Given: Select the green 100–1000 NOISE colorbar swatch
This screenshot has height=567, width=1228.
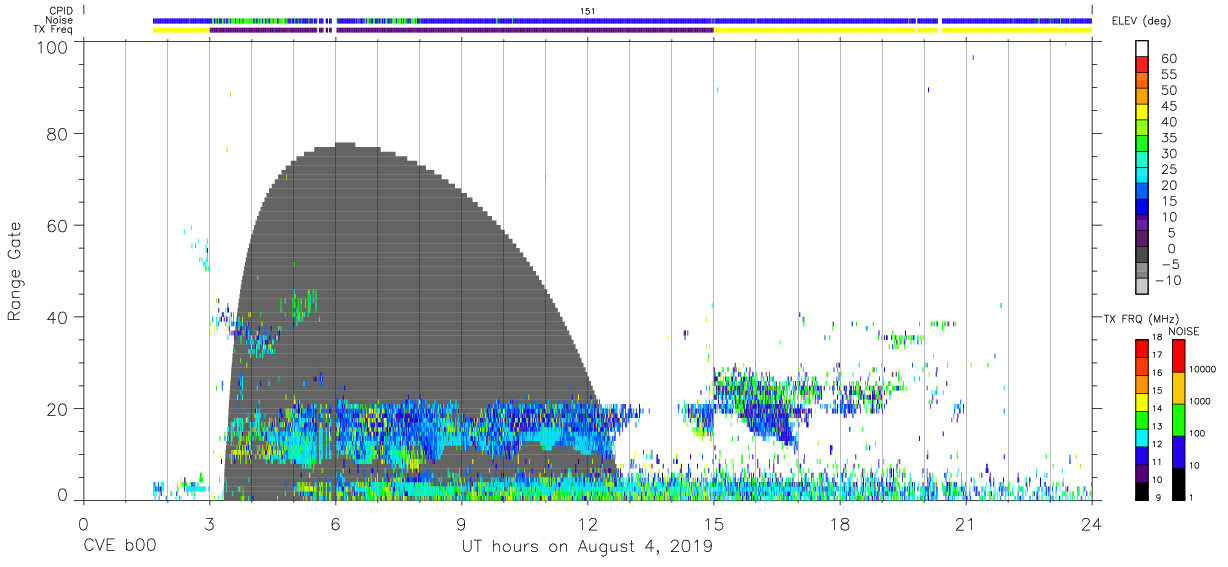Looking at the screenshot, I should 1178,419.
